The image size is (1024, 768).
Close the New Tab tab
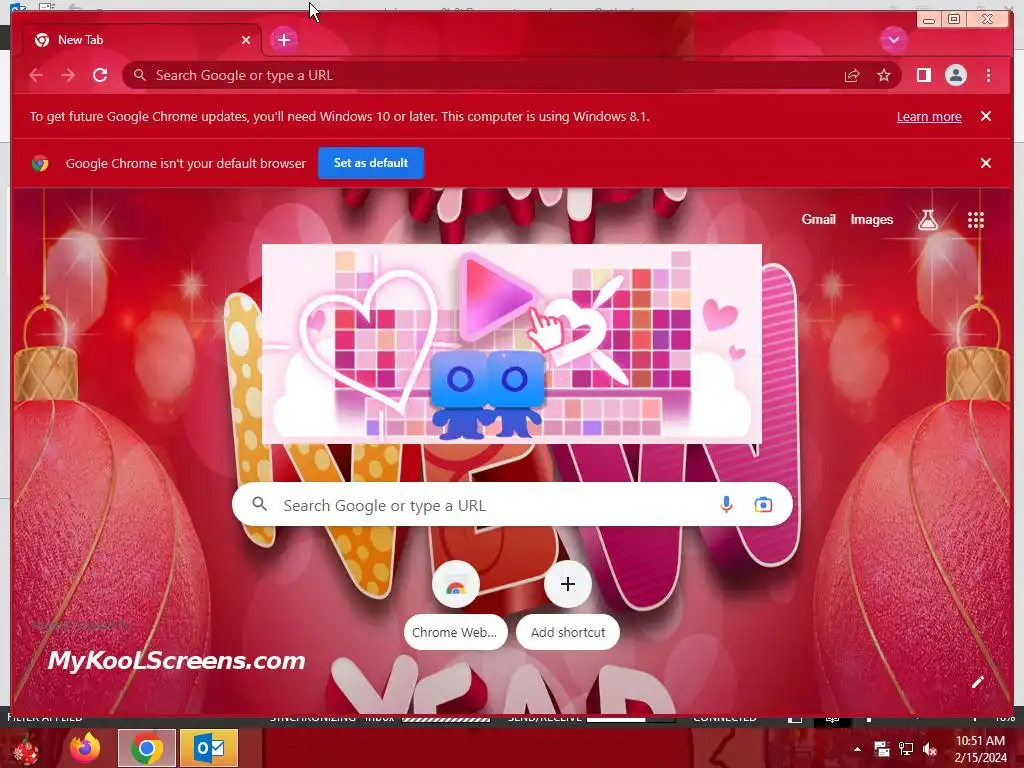[x=246, y=40]
